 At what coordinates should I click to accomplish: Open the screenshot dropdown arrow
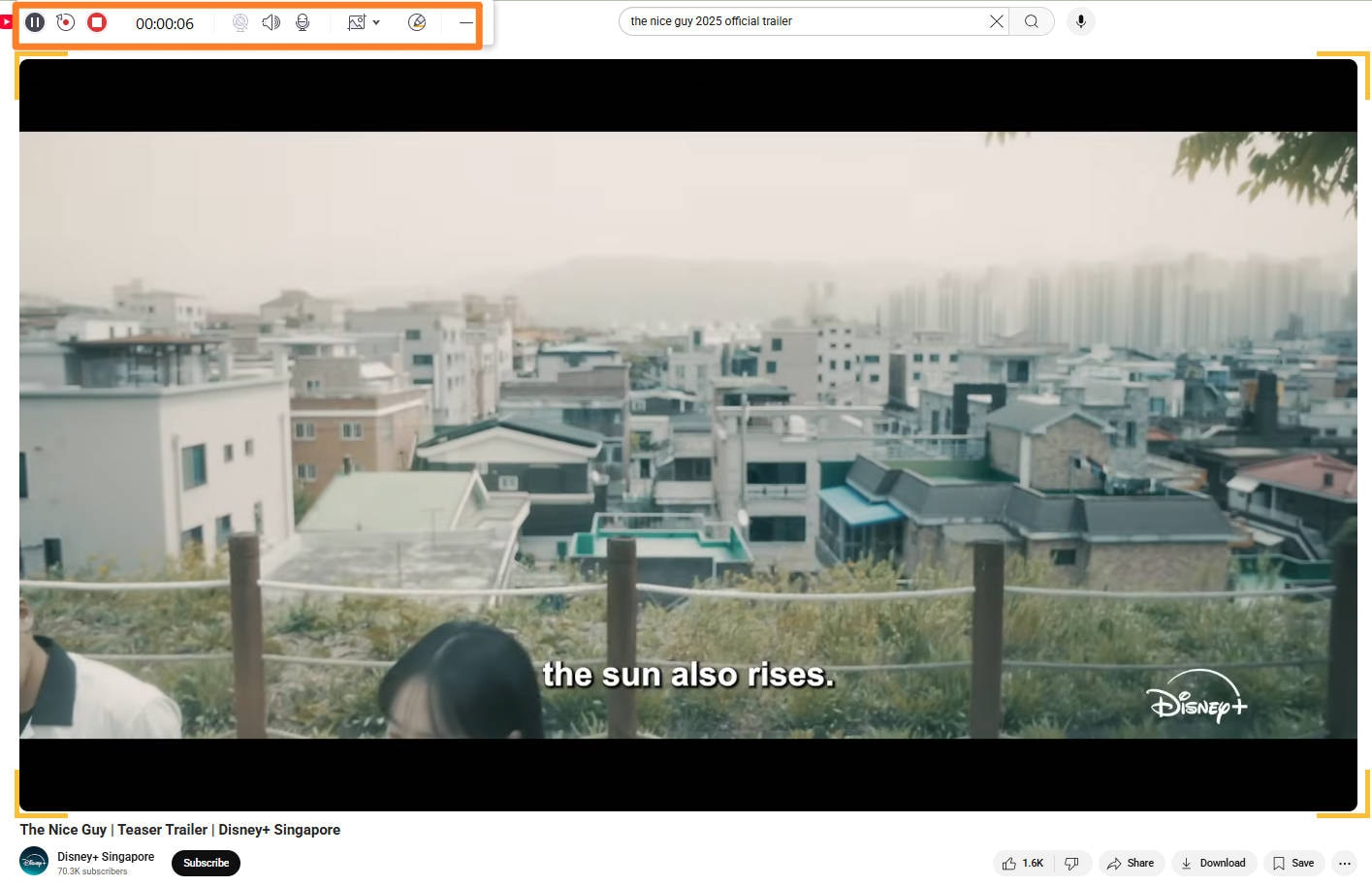376,22
